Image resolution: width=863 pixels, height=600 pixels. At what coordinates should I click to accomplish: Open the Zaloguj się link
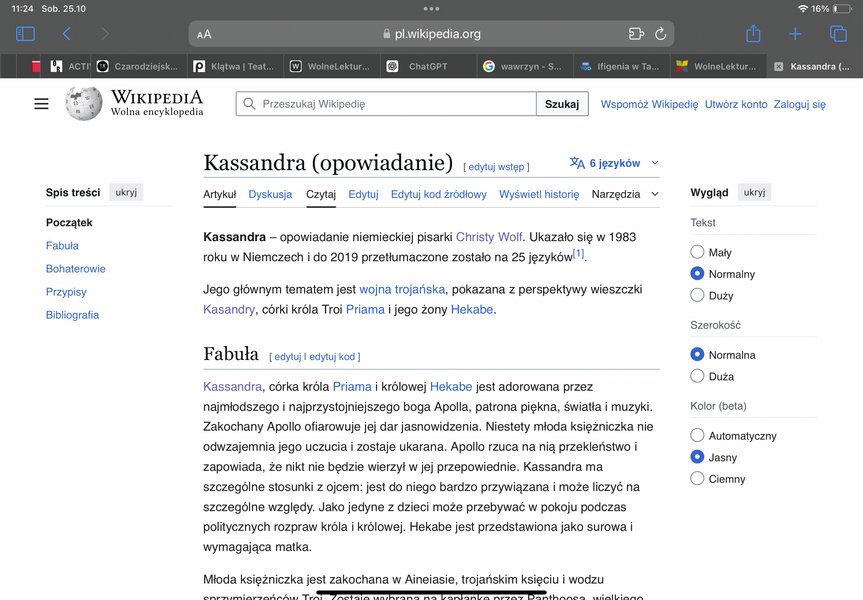pos(800,104)
